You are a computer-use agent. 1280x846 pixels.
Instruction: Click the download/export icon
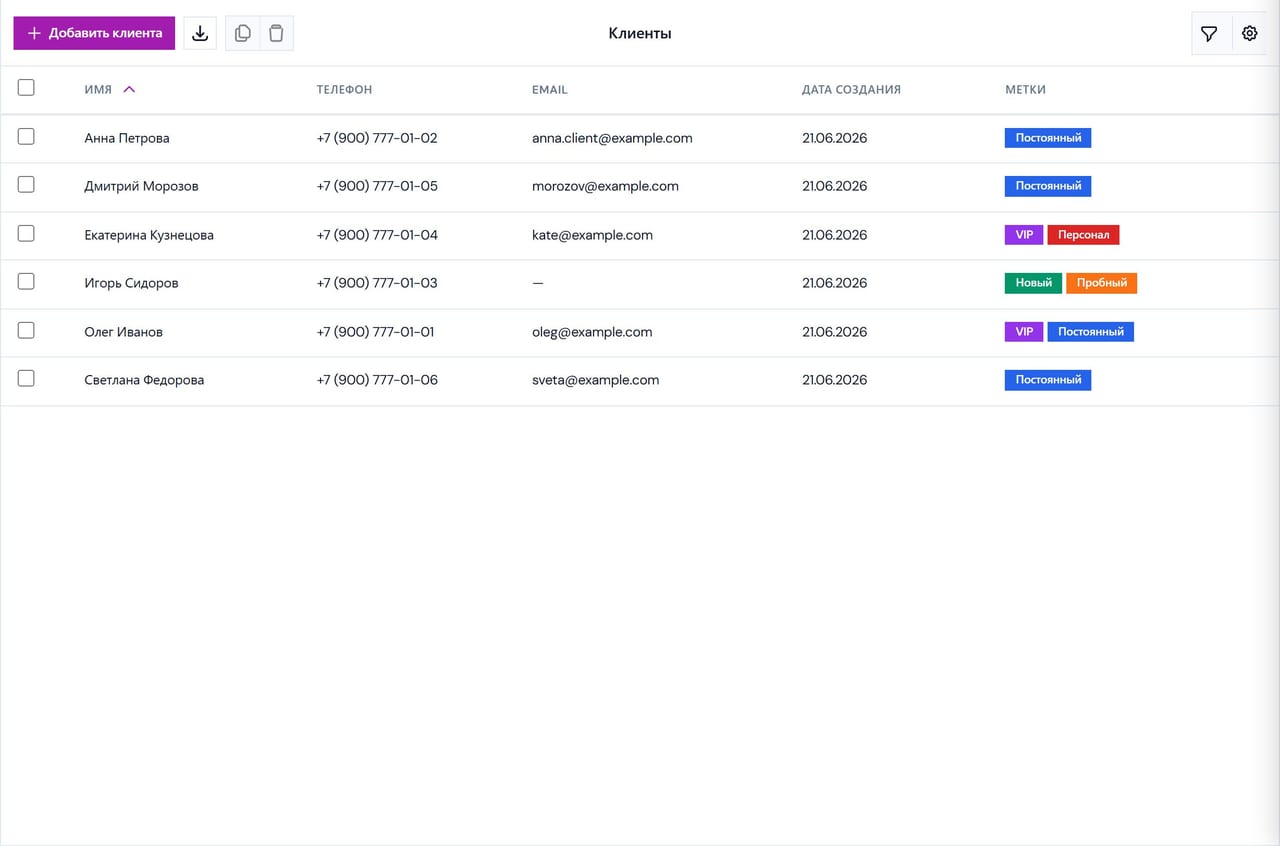click(200, 33)
